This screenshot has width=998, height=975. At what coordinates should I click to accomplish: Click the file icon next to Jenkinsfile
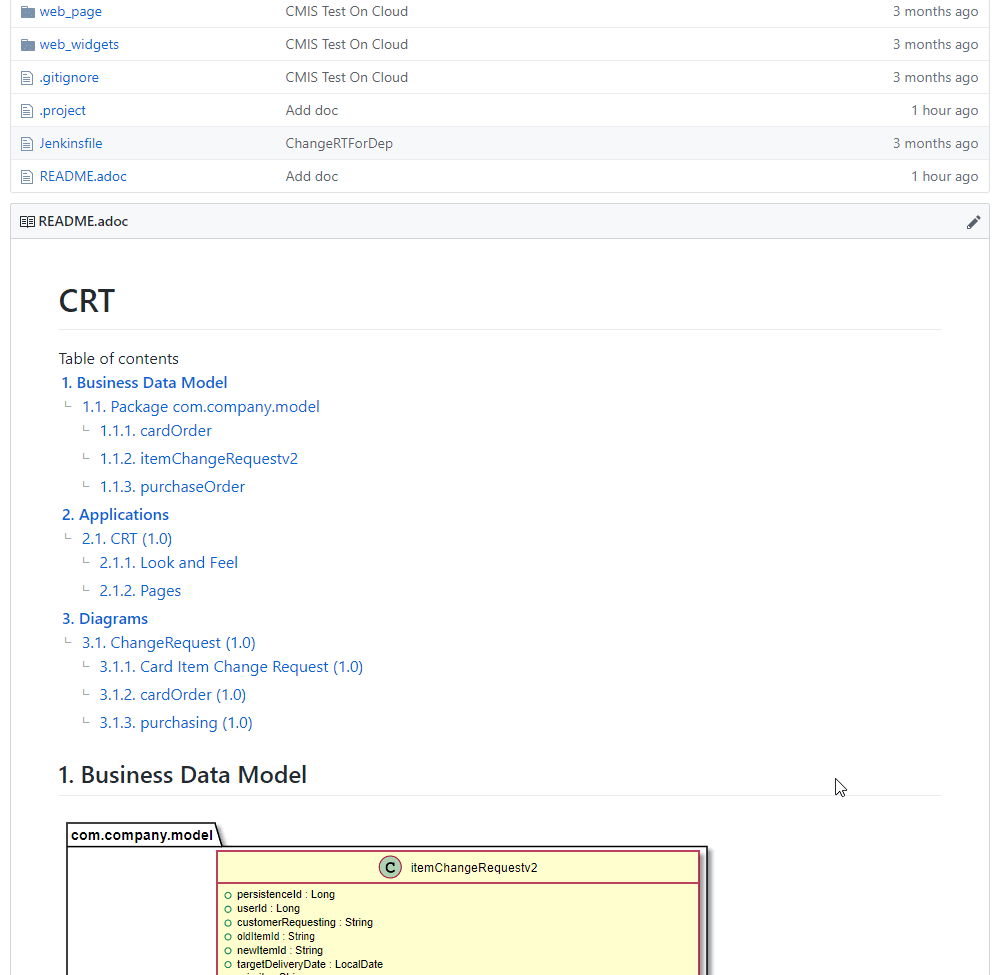tap(25, 143)
